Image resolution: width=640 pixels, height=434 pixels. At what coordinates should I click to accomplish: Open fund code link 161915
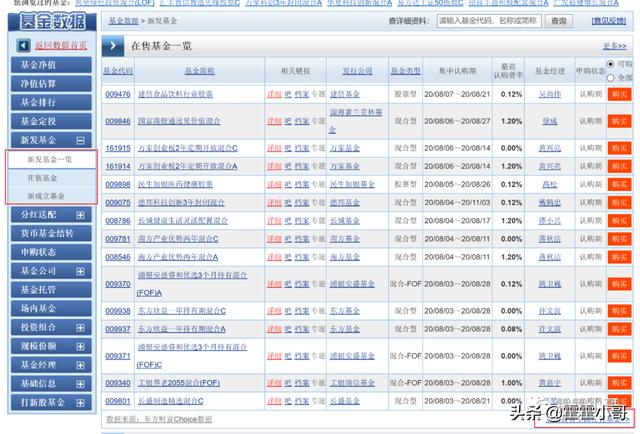point(118,148)
